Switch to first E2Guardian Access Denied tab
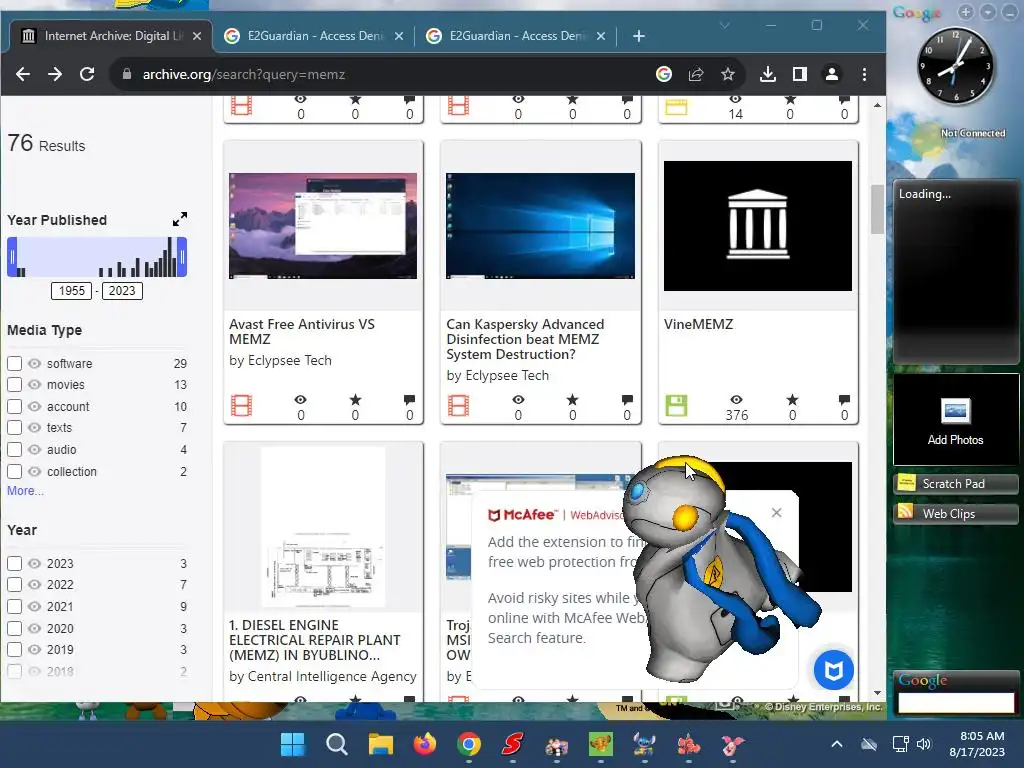Viewport: 1024px width, 768px height. click(x=313, y=36)
